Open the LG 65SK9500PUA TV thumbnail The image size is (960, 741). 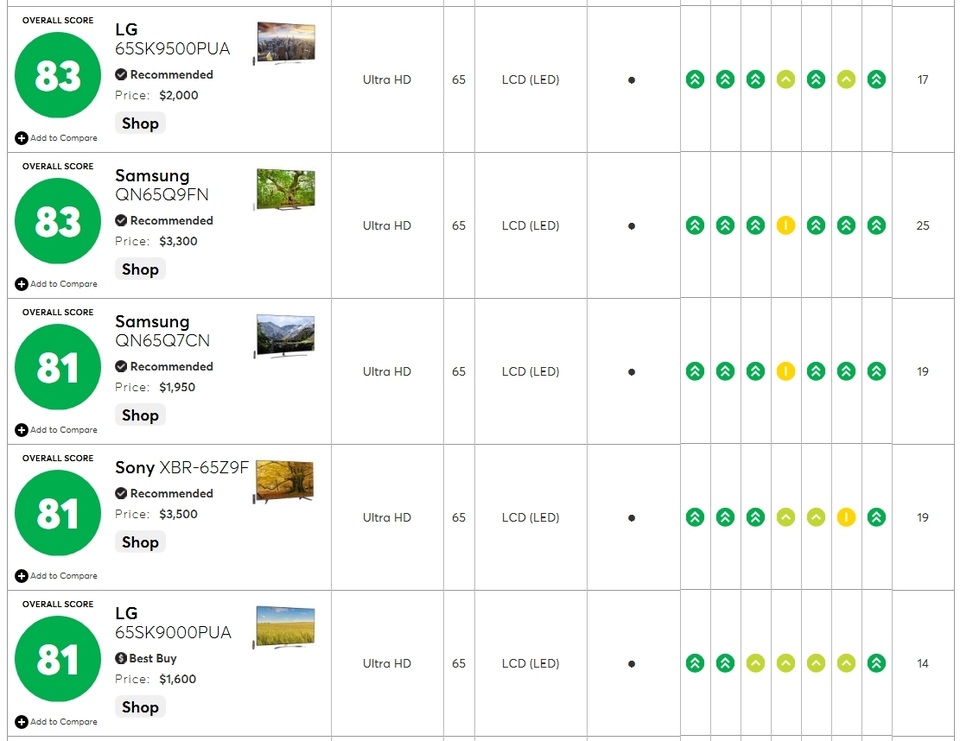pyautogui.click(x=285, y=44)
